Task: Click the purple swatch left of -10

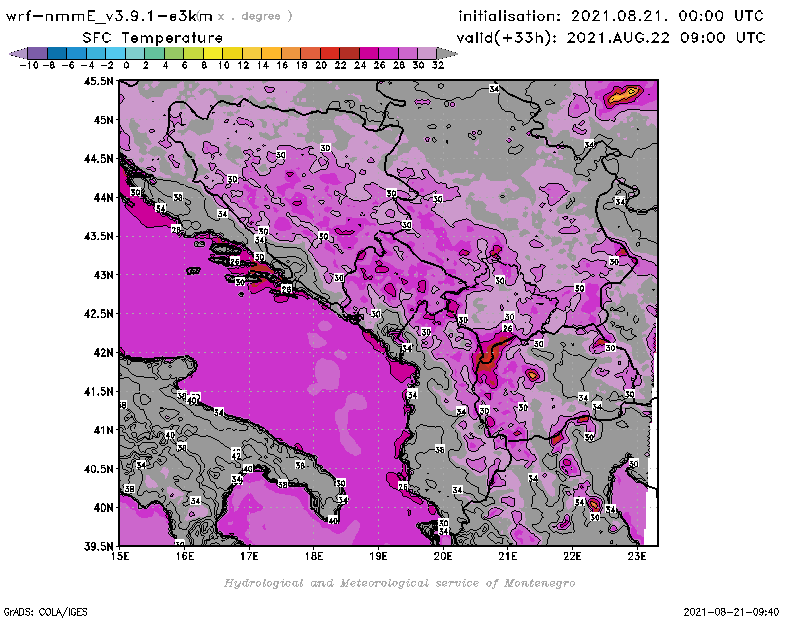Action: click(x=37, y=52)
